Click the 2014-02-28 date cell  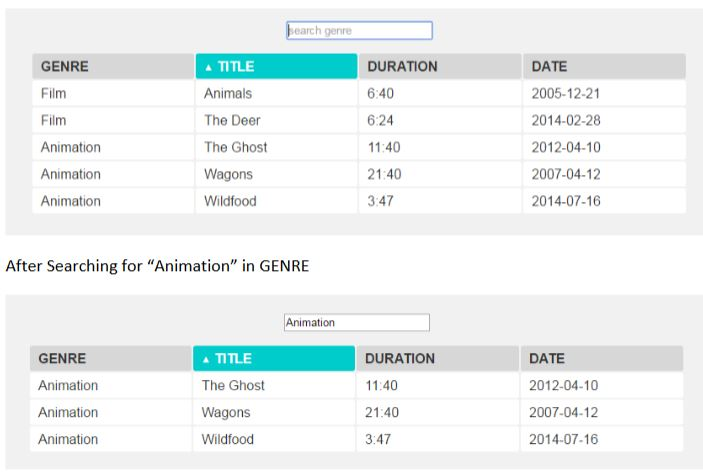(x=565, y=121)
